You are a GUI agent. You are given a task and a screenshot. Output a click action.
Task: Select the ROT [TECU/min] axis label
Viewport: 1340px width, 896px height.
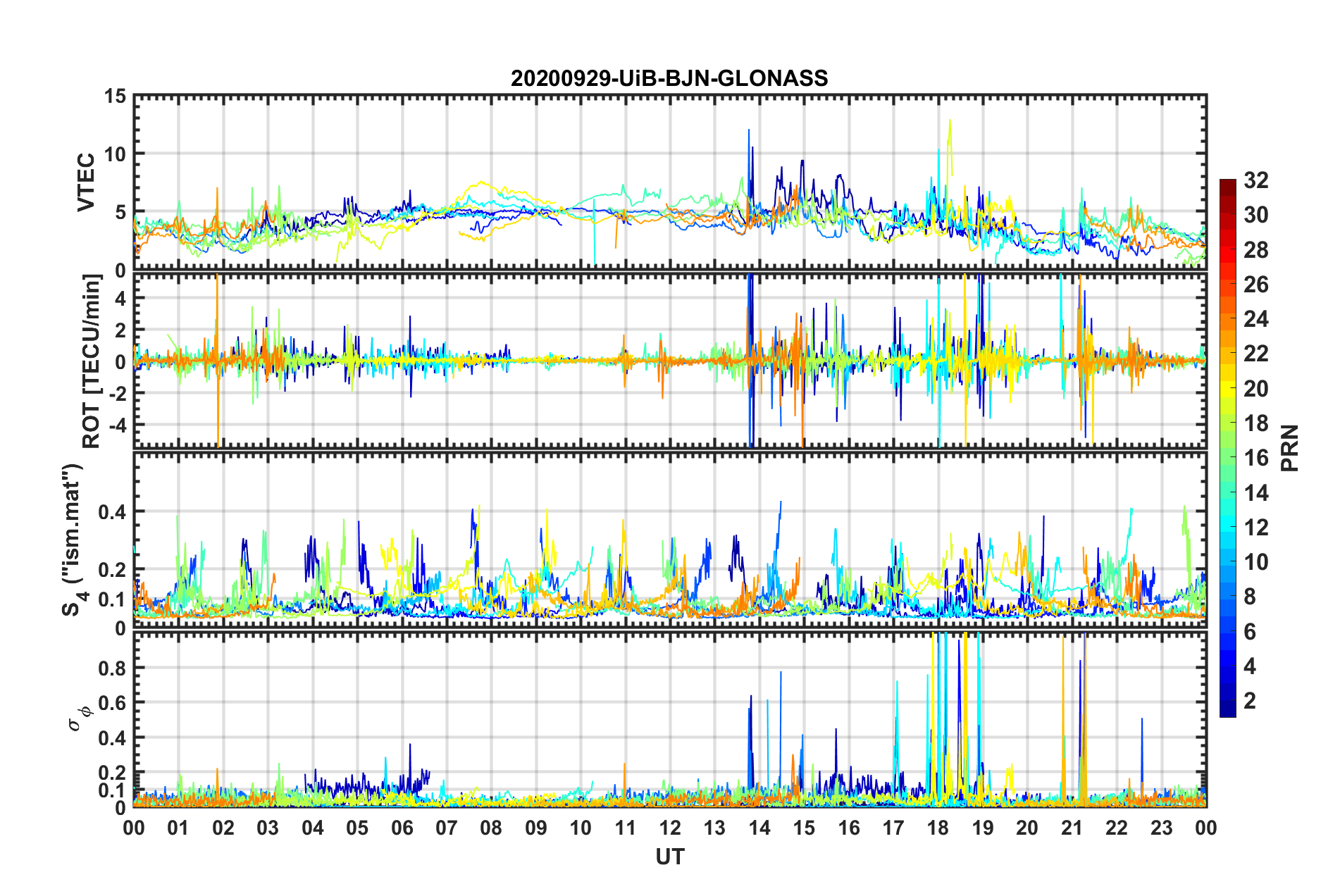point(91,361)
